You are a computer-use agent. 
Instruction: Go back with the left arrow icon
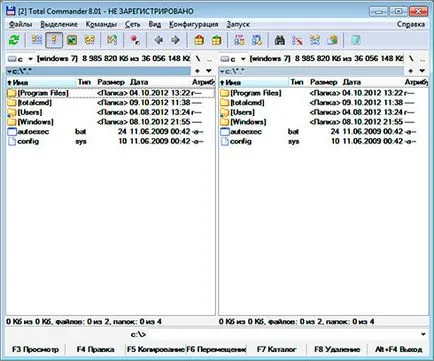[x=159, y=40]
